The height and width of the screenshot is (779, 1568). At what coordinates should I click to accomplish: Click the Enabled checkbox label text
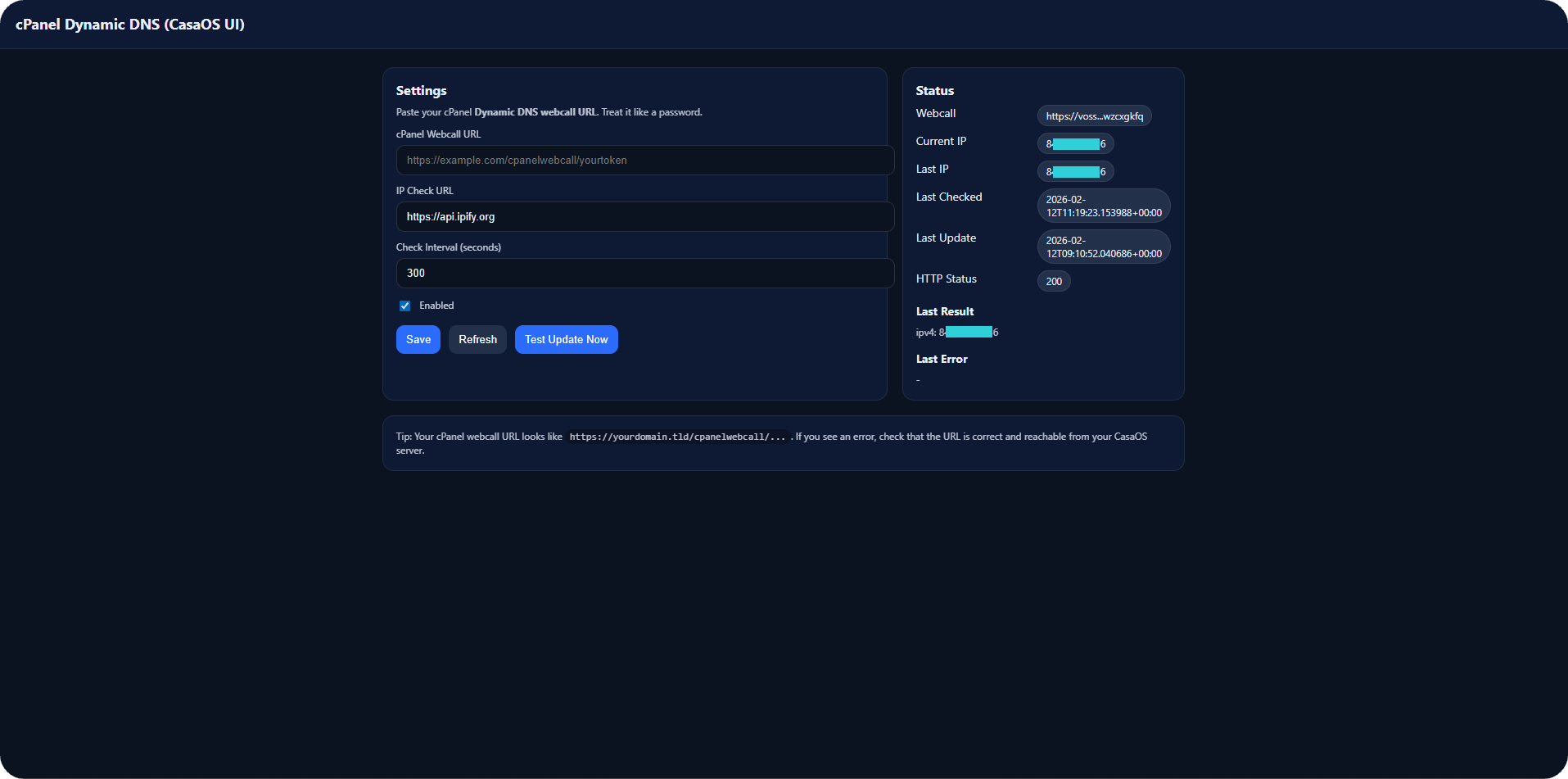(436, 306)
